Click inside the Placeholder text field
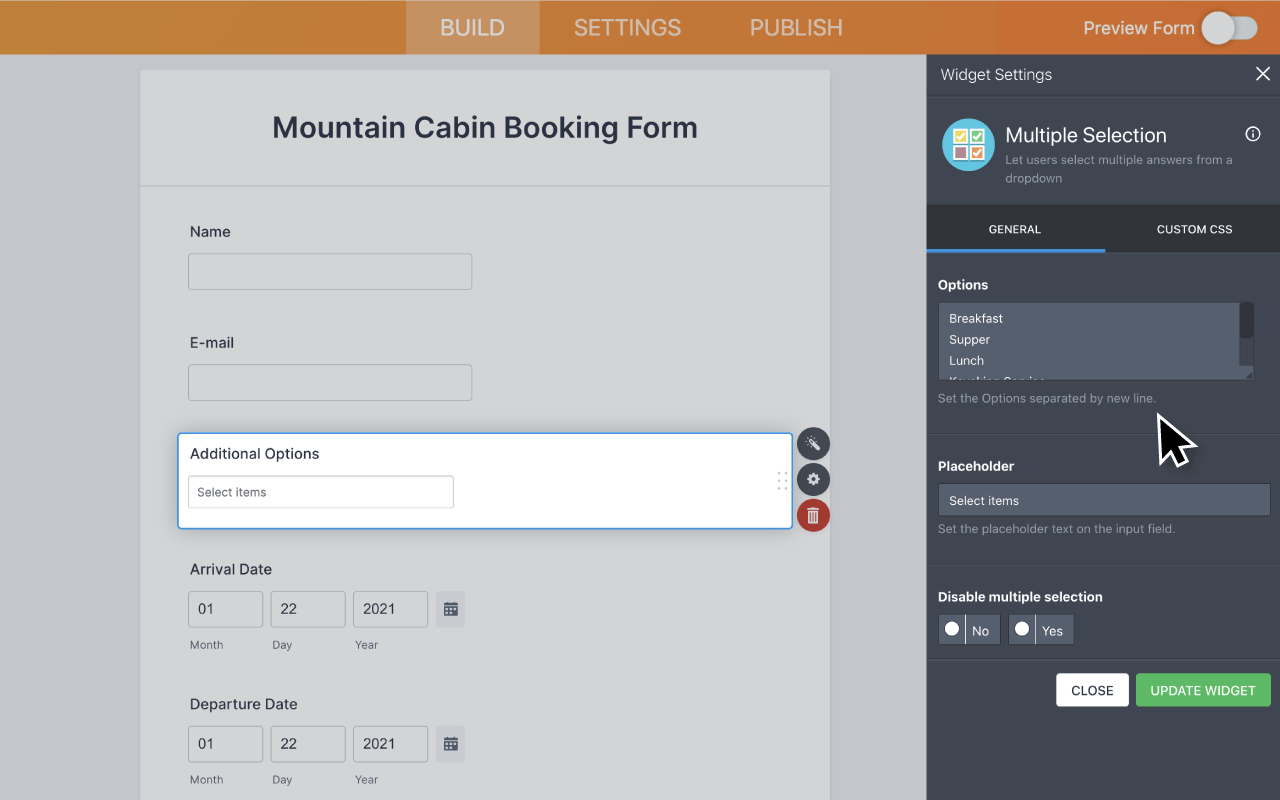The height and width of the screenshot is (800, 1280). tap(1103, 499)
